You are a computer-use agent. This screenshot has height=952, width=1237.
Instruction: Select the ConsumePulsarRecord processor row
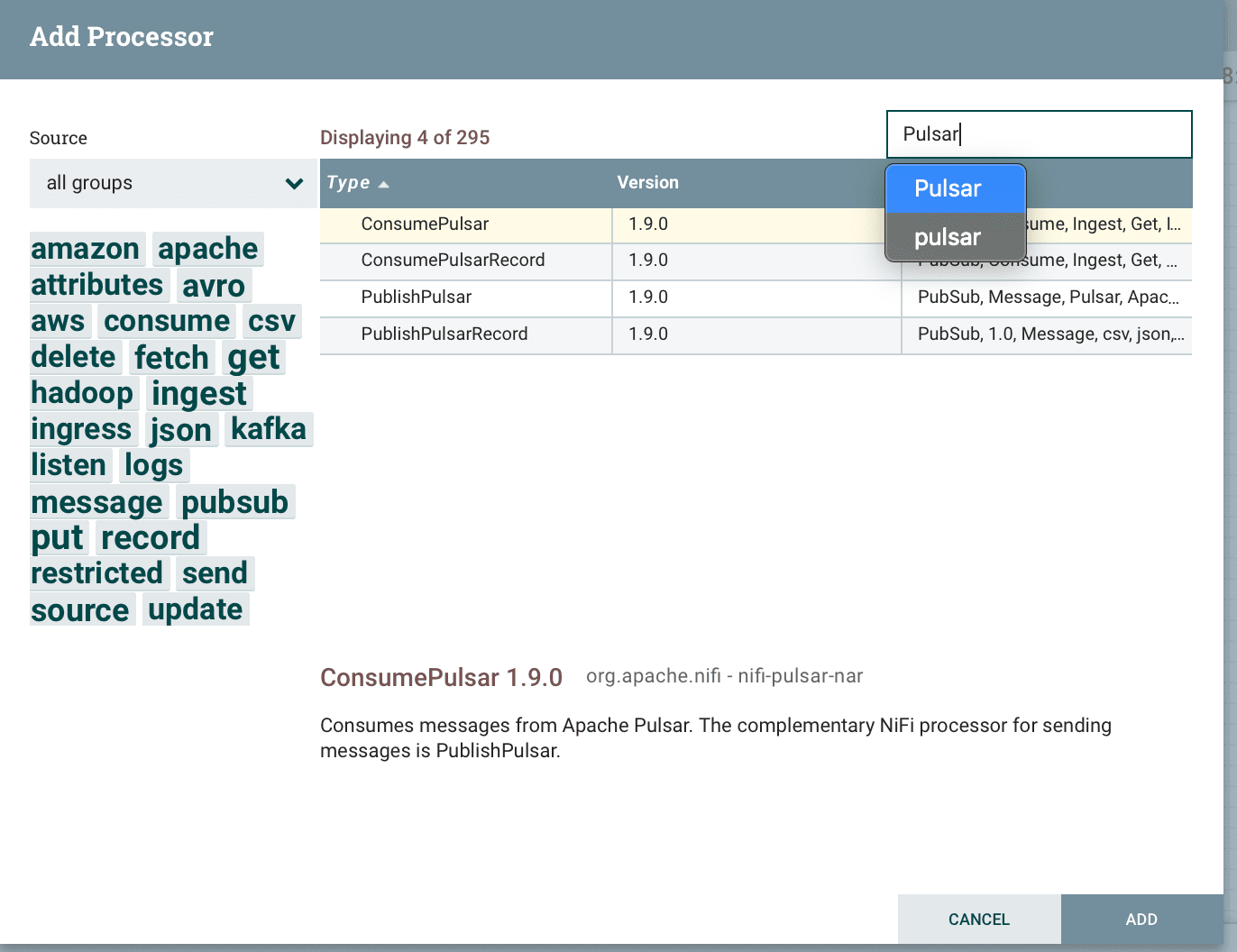click(756, 261)
